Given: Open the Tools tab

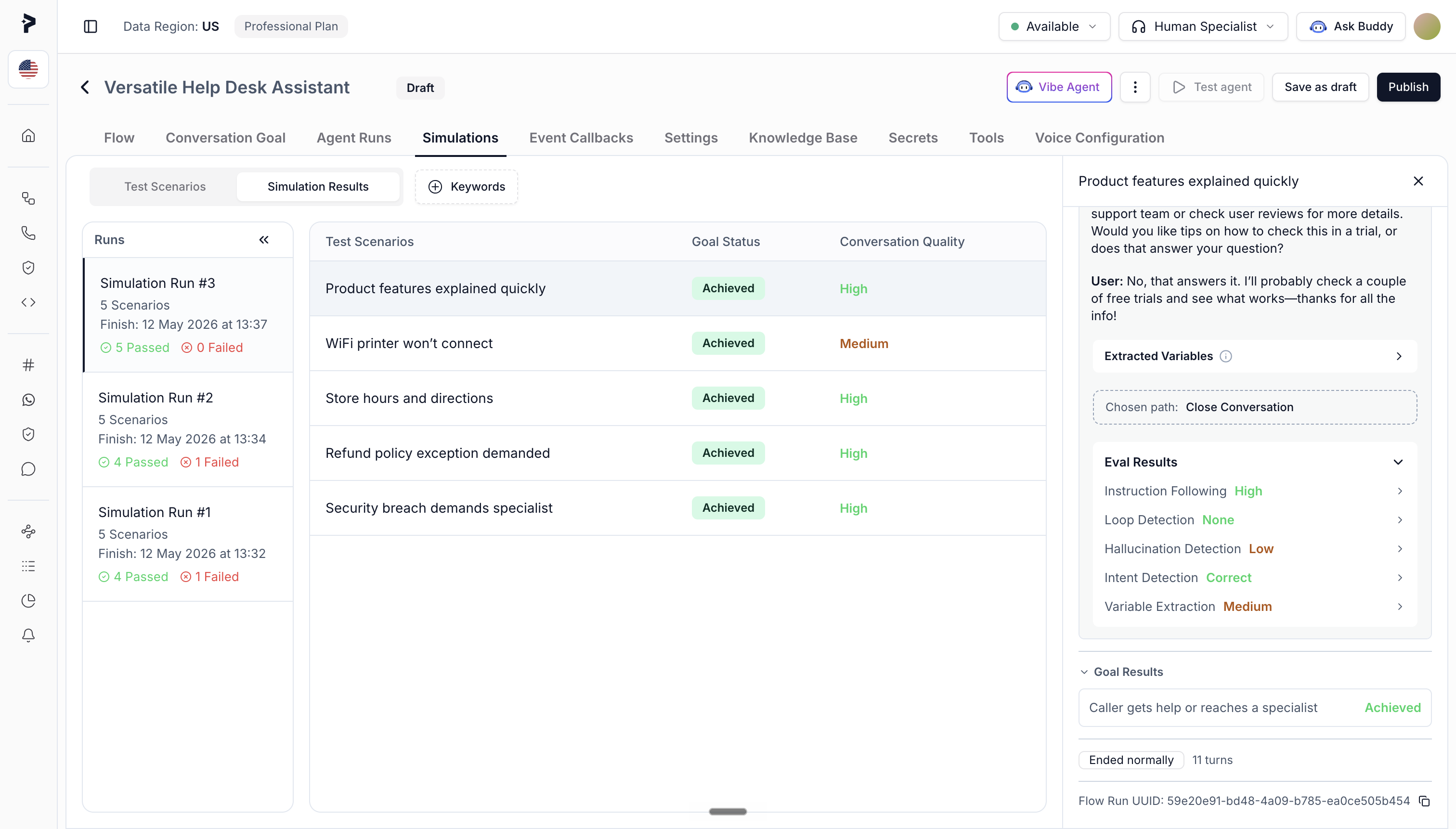Looking at the screenshot, I should pyautogui.click(x=986, y=138).
